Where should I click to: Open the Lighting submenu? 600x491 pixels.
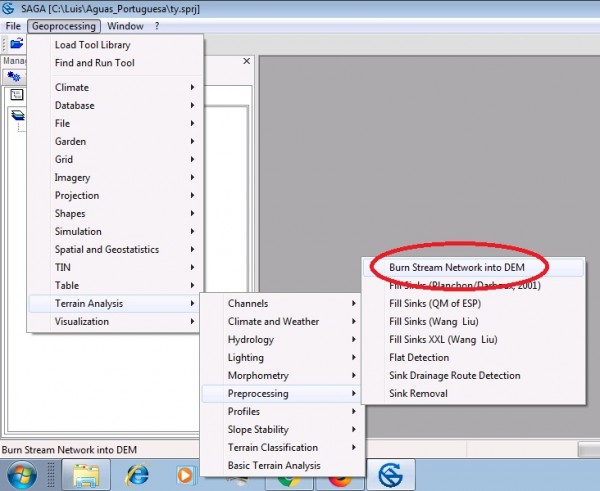coord(282,357)
